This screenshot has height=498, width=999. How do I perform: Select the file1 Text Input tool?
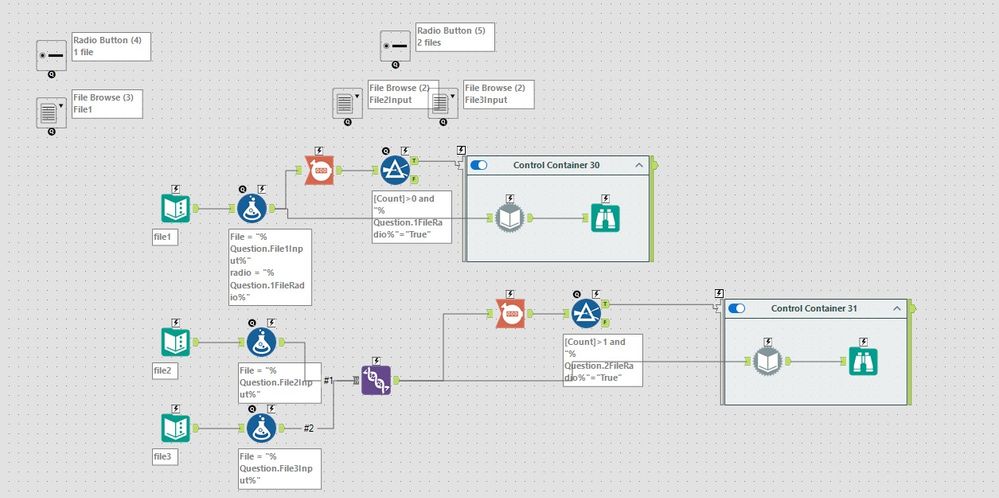tap(175, 208)
